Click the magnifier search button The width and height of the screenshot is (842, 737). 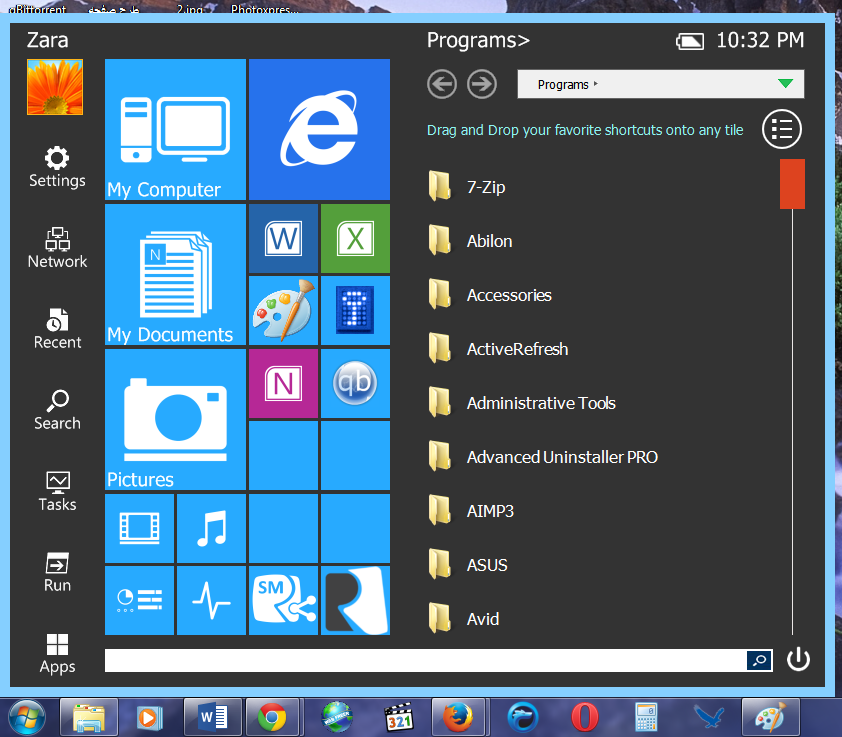click(759, 660)
